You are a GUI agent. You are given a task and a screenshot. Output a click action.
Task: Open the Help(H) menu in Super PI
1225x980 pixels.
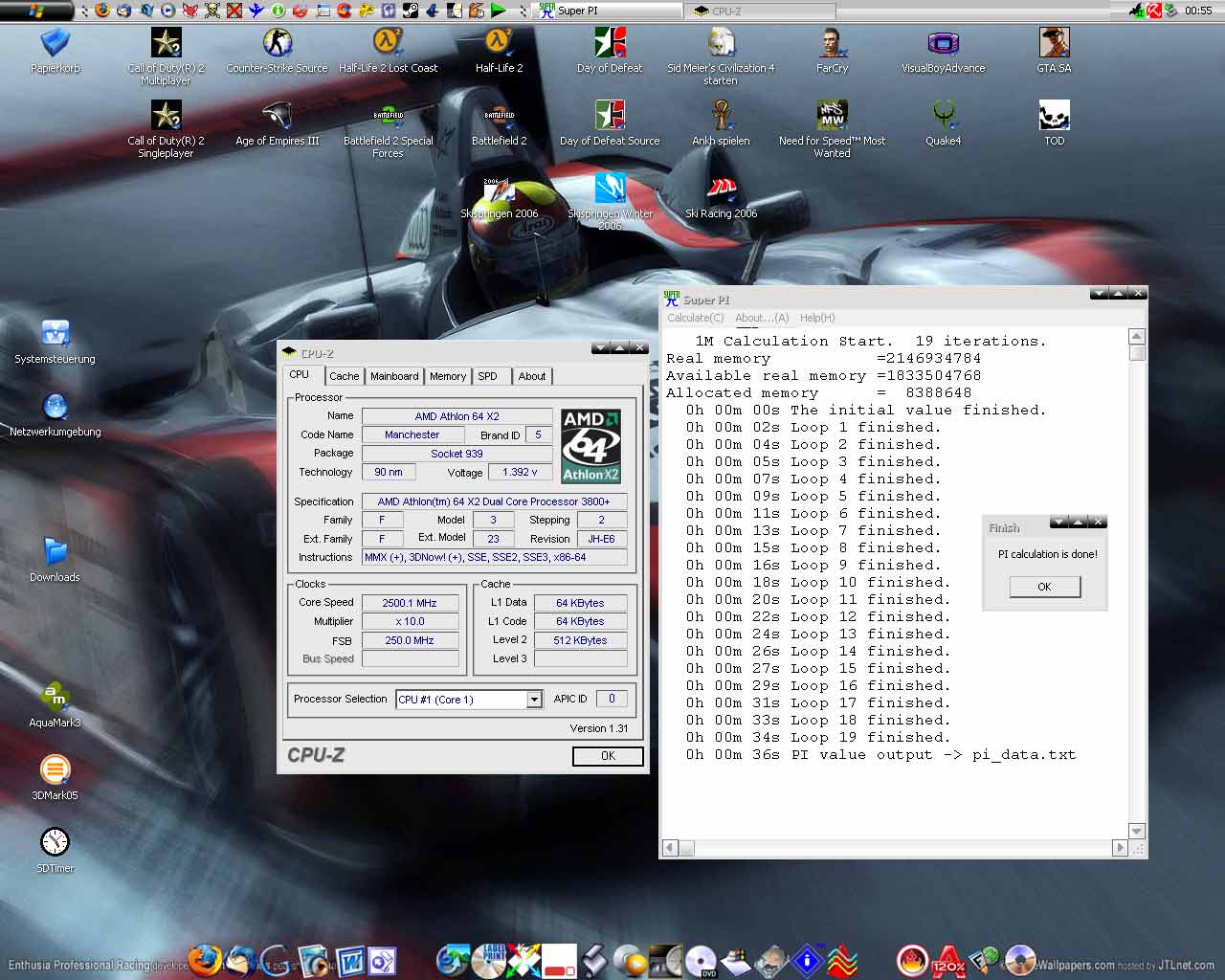[x=816, y=318]
